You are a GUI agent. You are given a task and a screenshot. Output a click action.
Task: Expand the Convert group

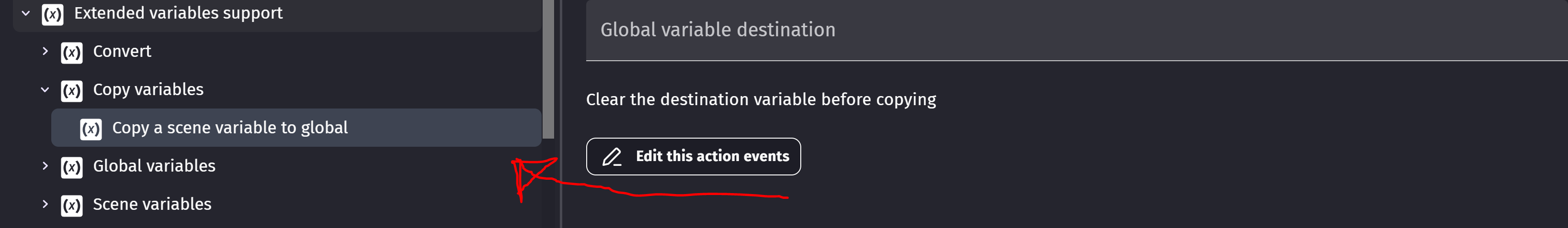pyautogui.click(x=45, y=51)
